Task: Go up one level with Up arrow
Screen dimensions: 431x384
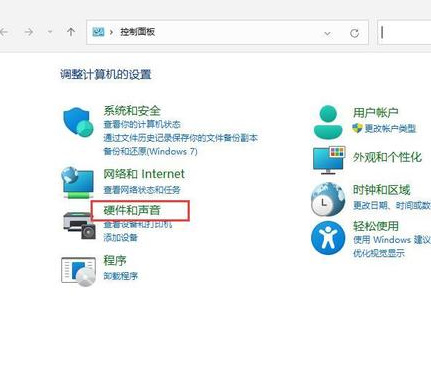Action: click(x=71, y=32)
